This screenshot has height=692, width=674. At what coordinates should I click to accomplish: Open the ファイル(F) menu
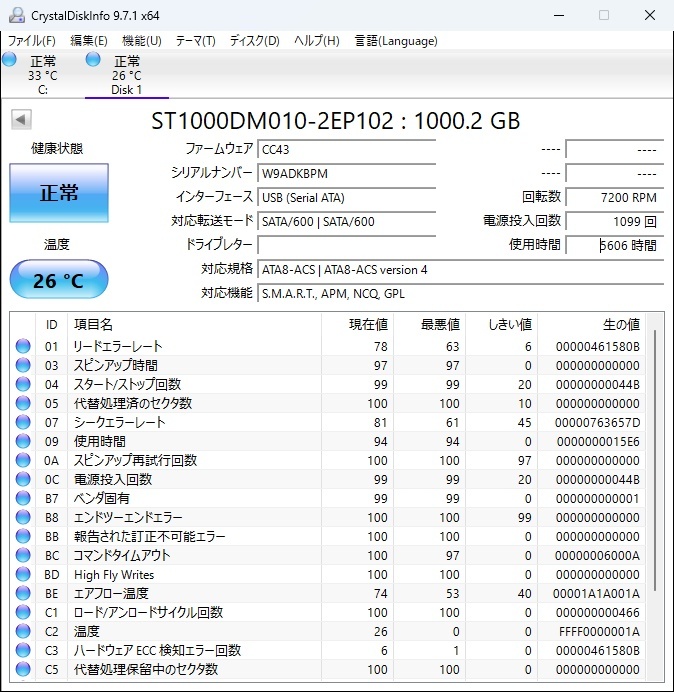click(32, 41)
